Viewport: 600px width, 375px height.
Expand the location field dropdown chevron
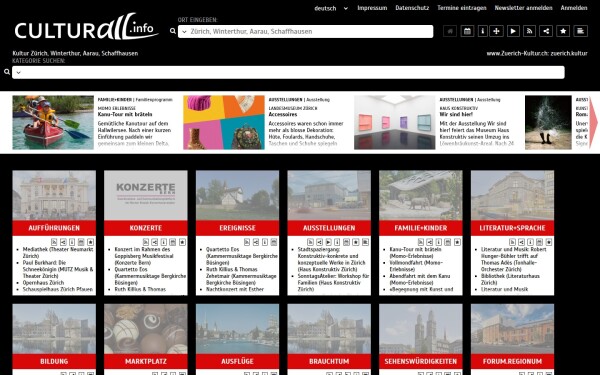pyautogui.click(x=184, y=31)
